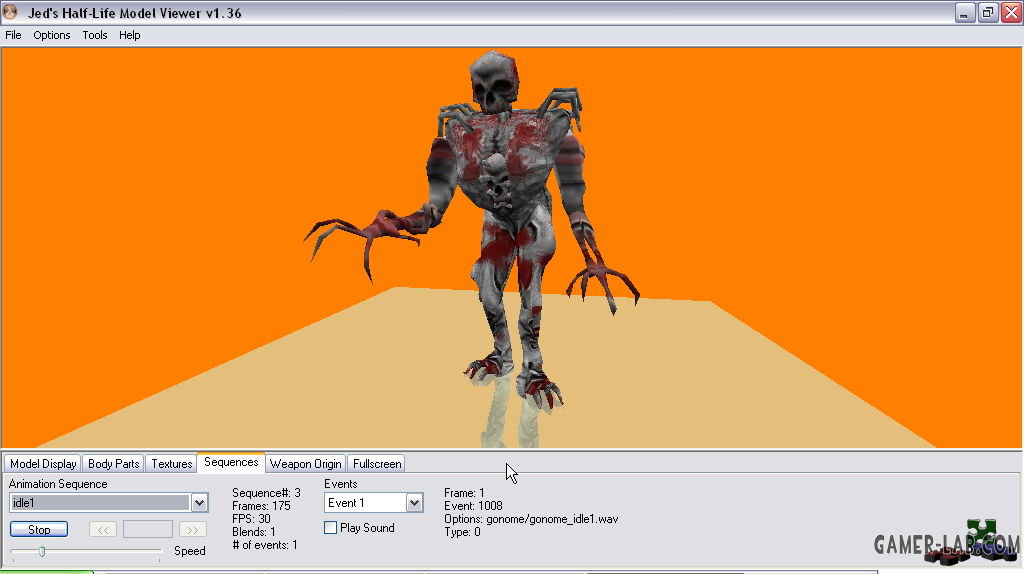Select the Sequences tab
The height and width of the screenshot is (574, 1024).
tap(231, 462)
